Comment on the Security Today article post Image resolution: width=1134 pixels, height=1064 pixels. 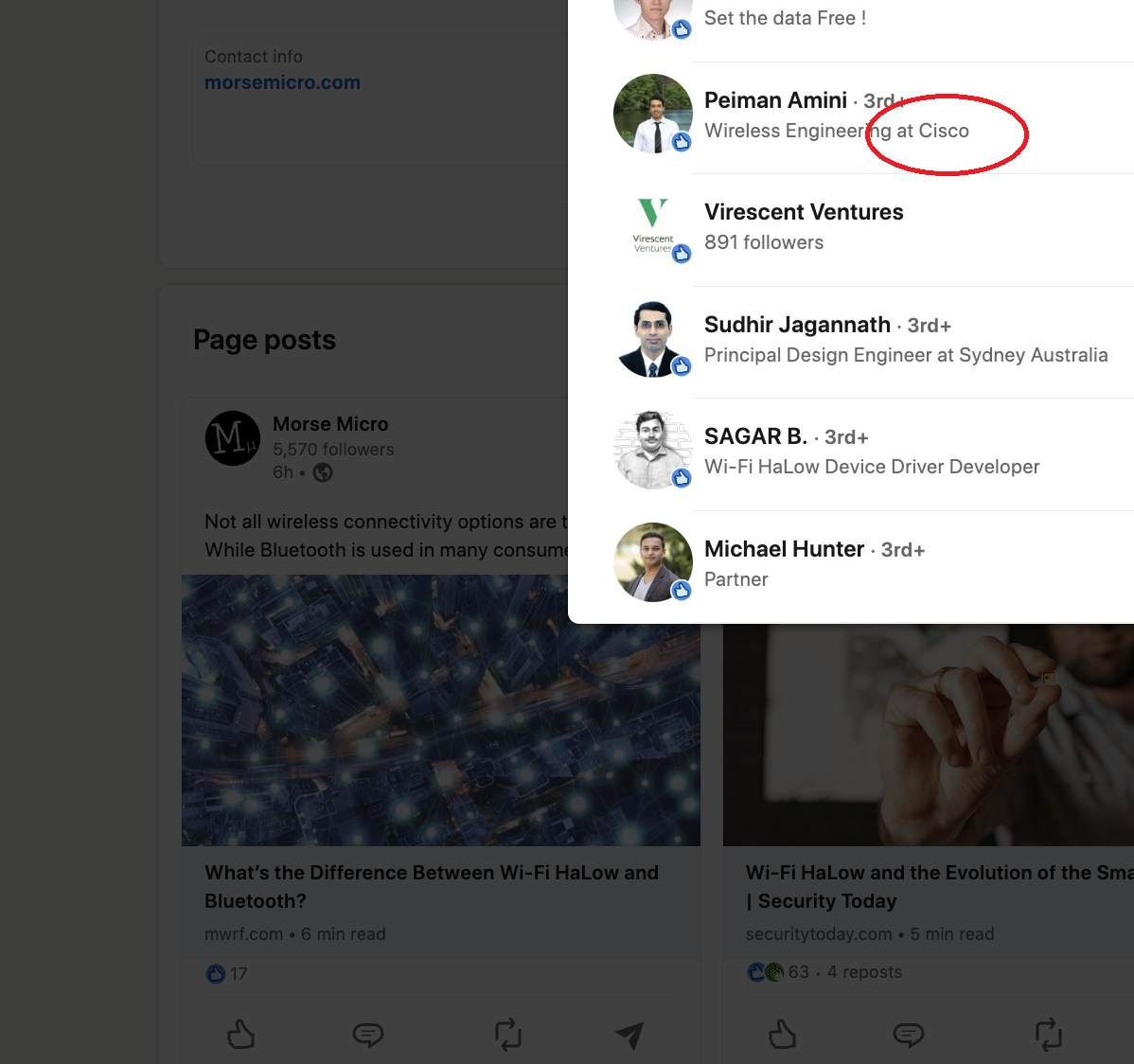[909, 1035]
